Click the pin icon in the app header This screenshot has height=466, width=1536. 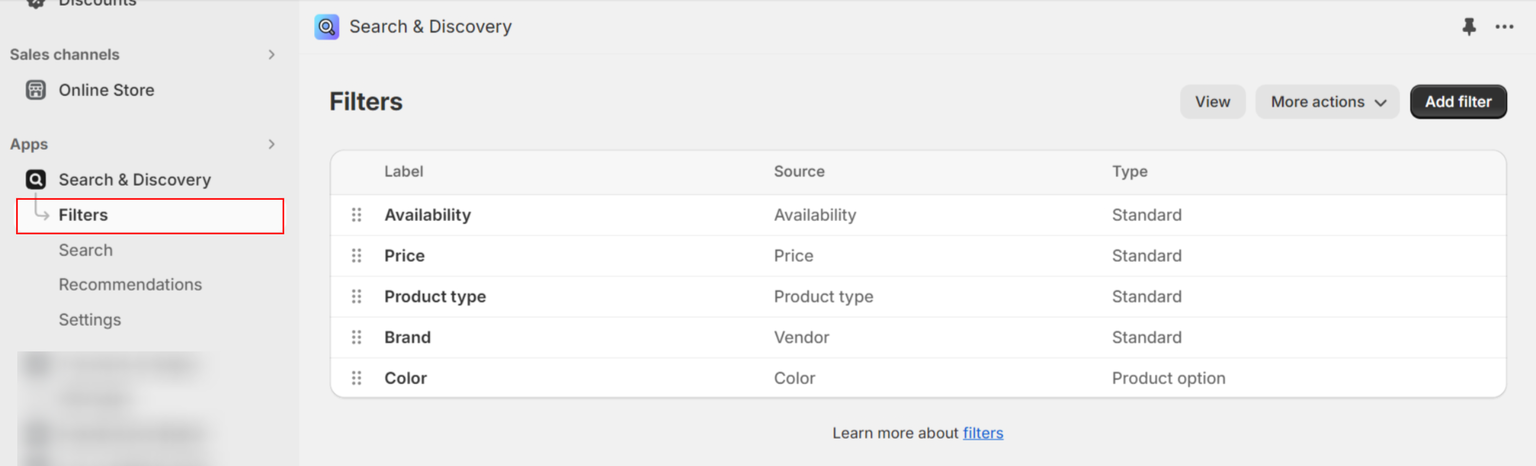1468,27
